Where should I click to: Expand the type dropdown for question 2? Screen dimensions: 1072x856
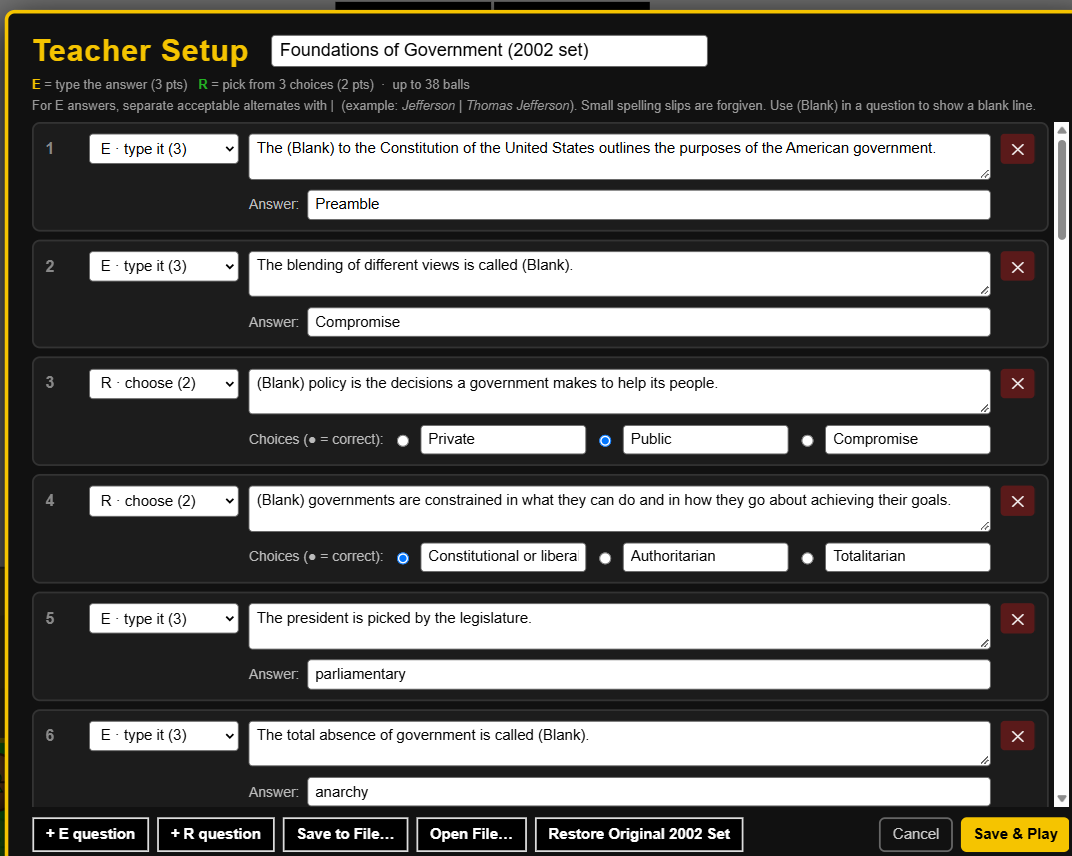click(x=163, y=266)
